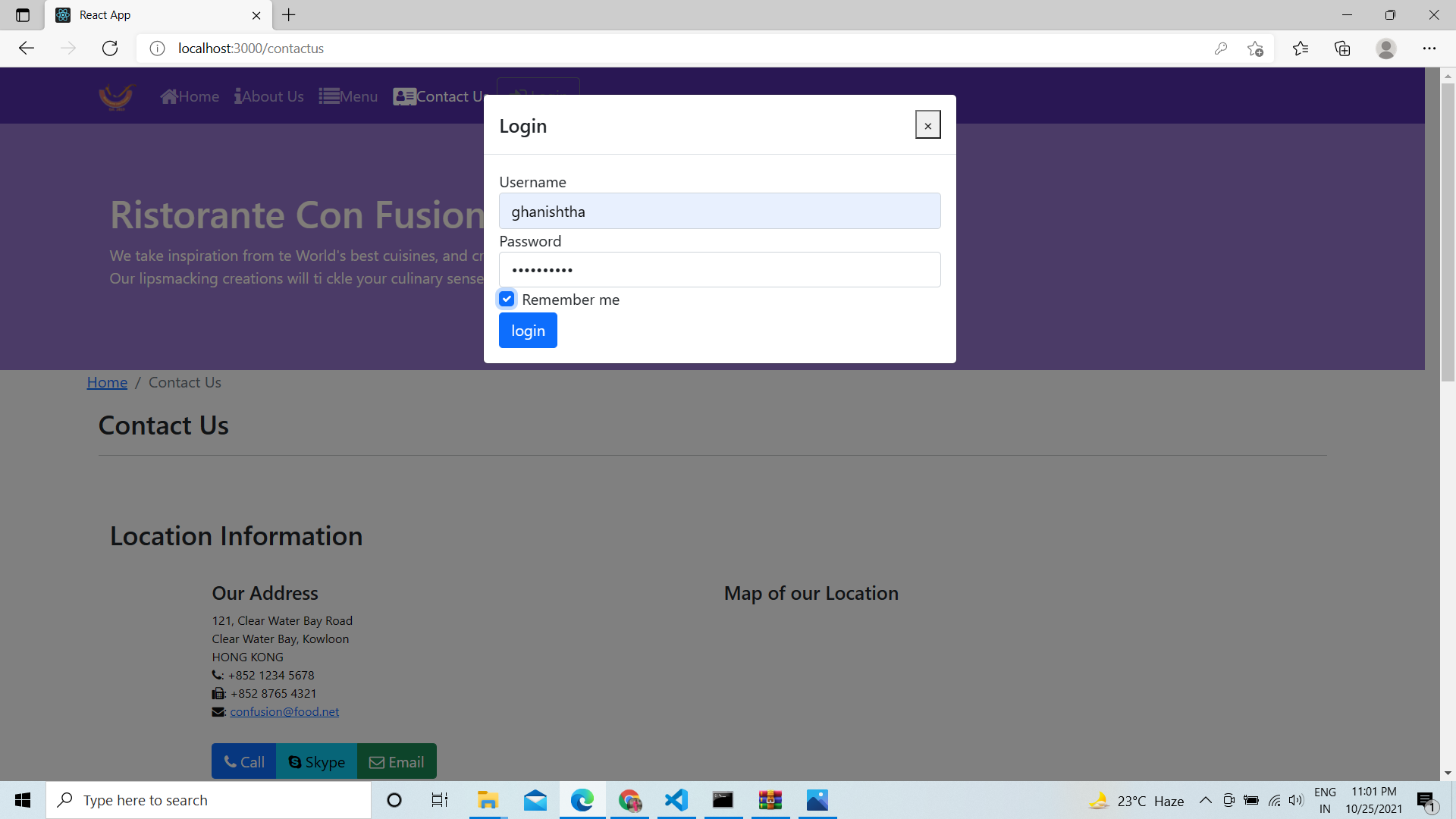Open the notification center icon
Image resolution: width=1456 pixels, height=819 pixels.
click(x=1426, y=800)
